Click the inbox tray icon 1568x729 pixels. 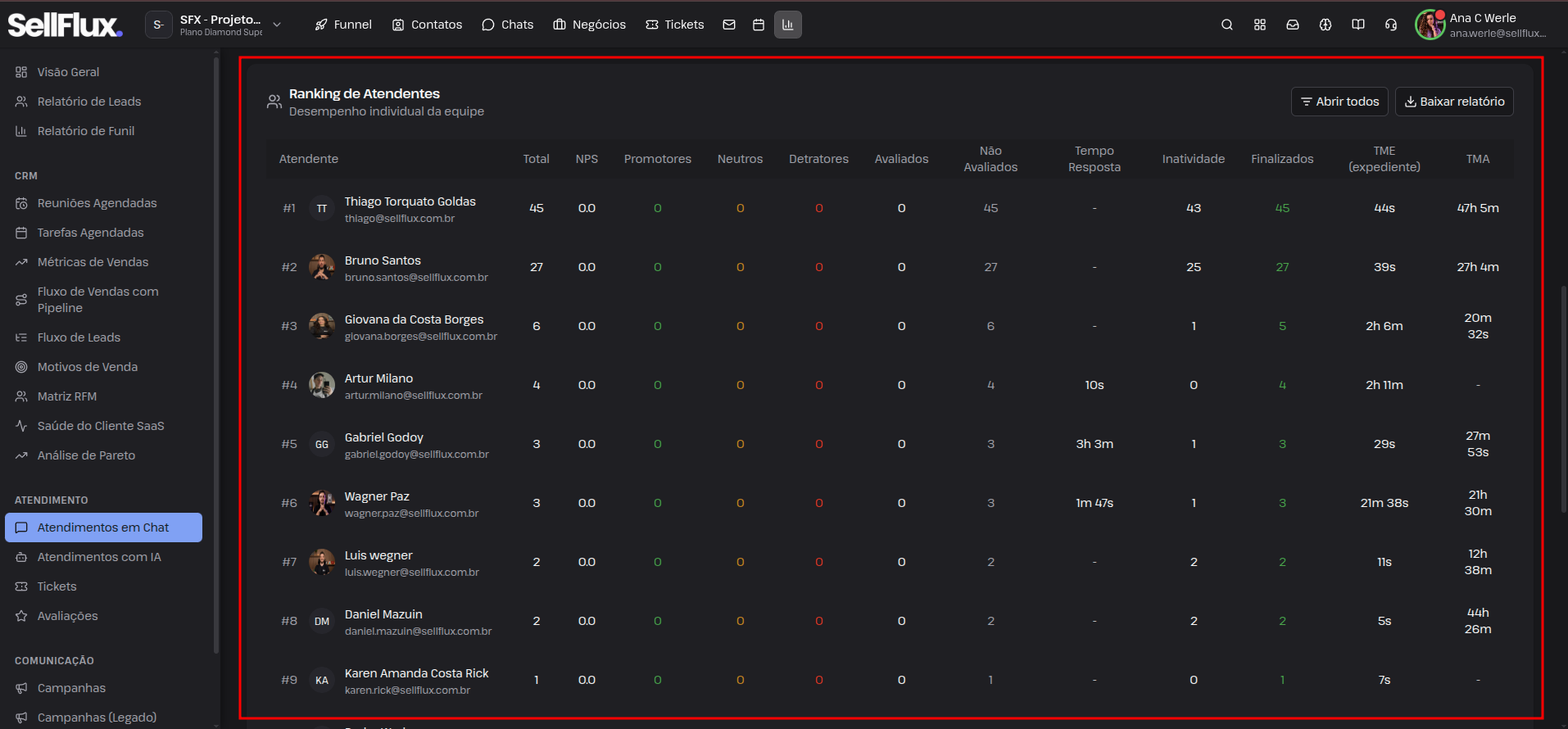(1293, 25)
